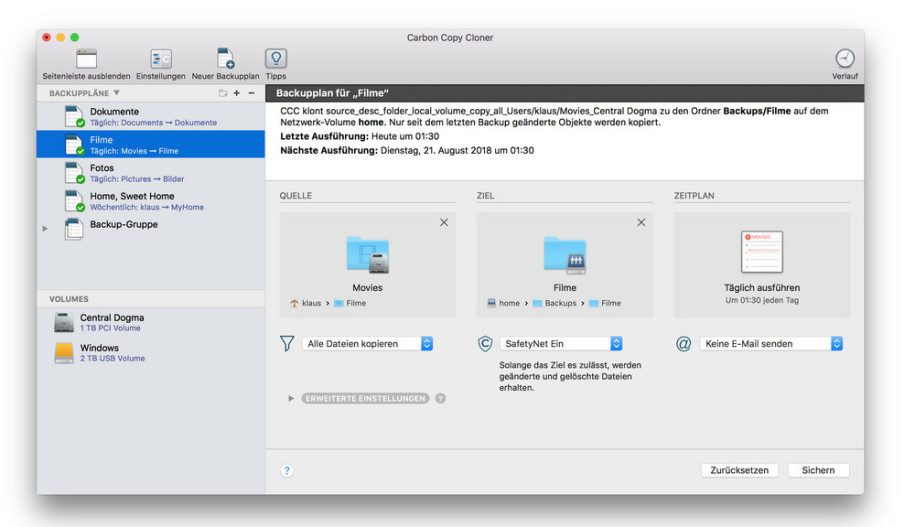Click the home breadcrumb in destination path
This screenshot has height=527, width=915.
pos(504,303)
